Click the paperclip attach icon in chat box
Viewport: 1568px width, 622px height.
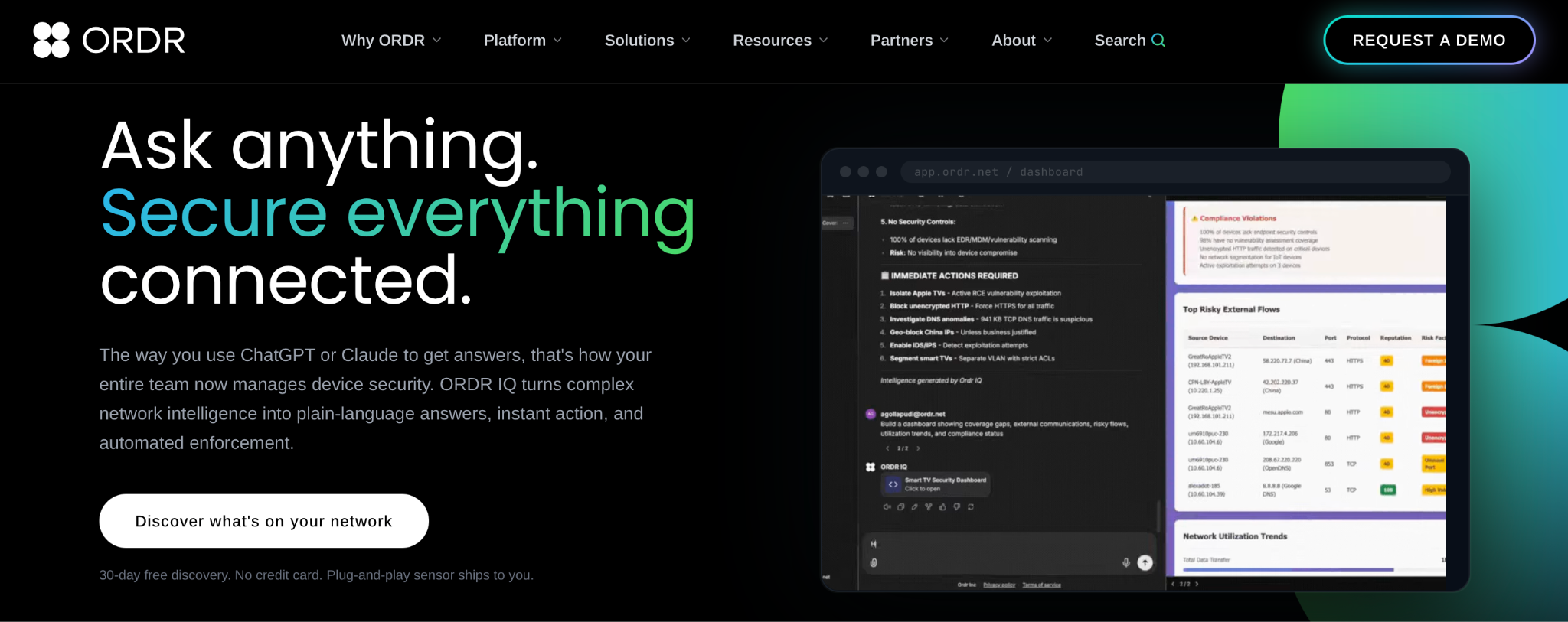point(874,563)
